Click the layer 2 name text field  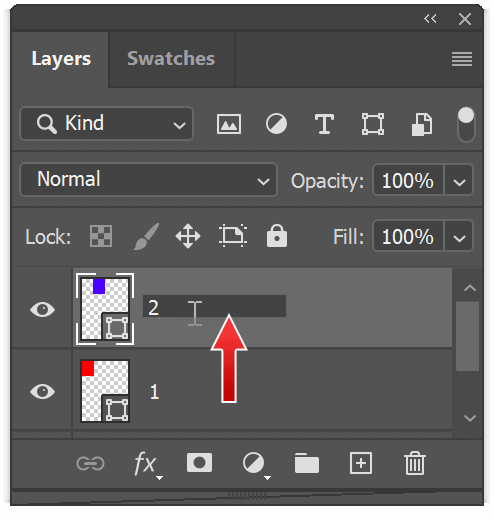[214, 306]
